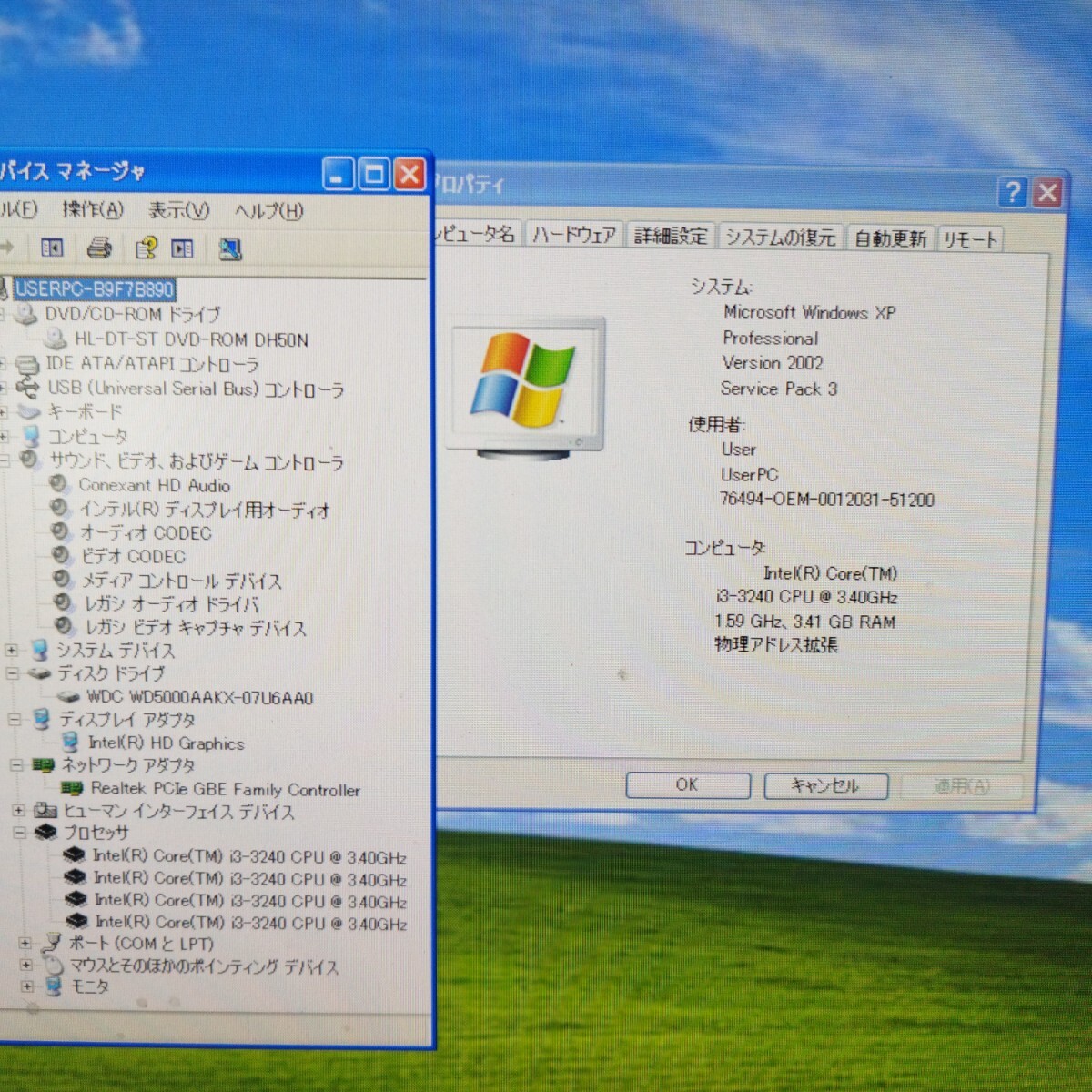Collapse the ディスプレイ アダプタ node

tap(15, 720)
